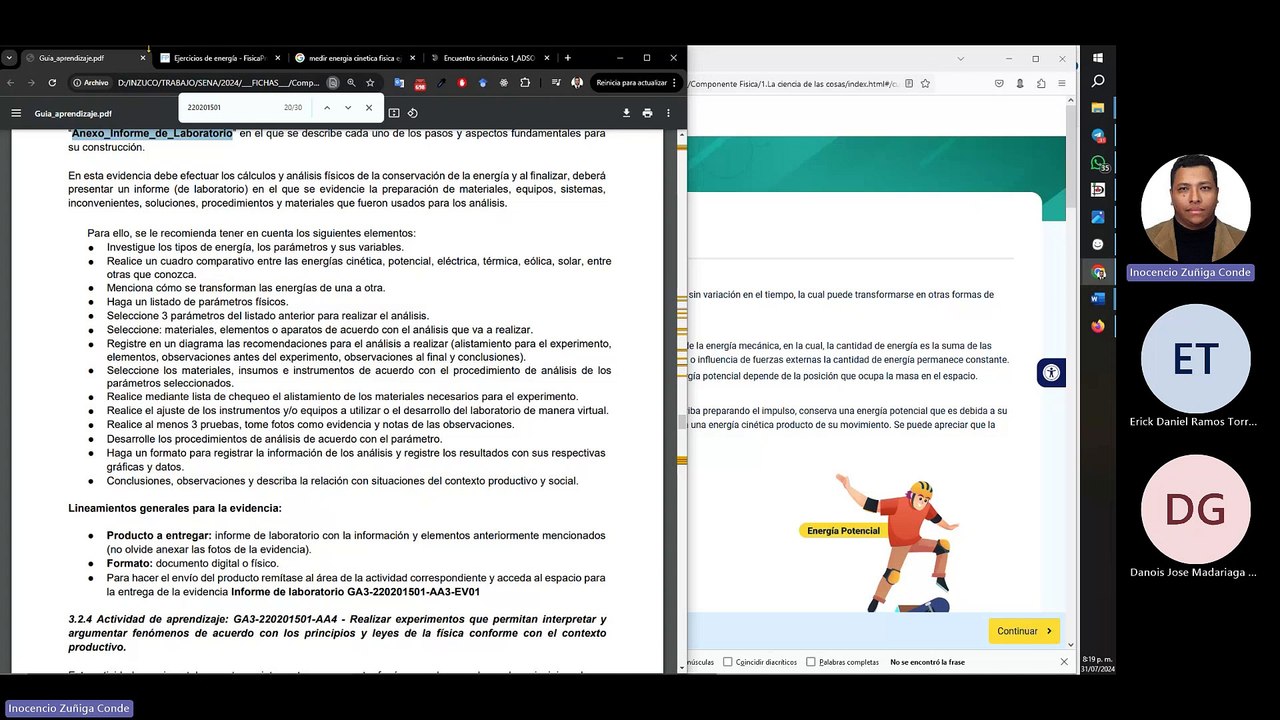Rotate the PDF page counterclockwise
The height and width of the screenshot is (720, 1280).
pos(412,113)
